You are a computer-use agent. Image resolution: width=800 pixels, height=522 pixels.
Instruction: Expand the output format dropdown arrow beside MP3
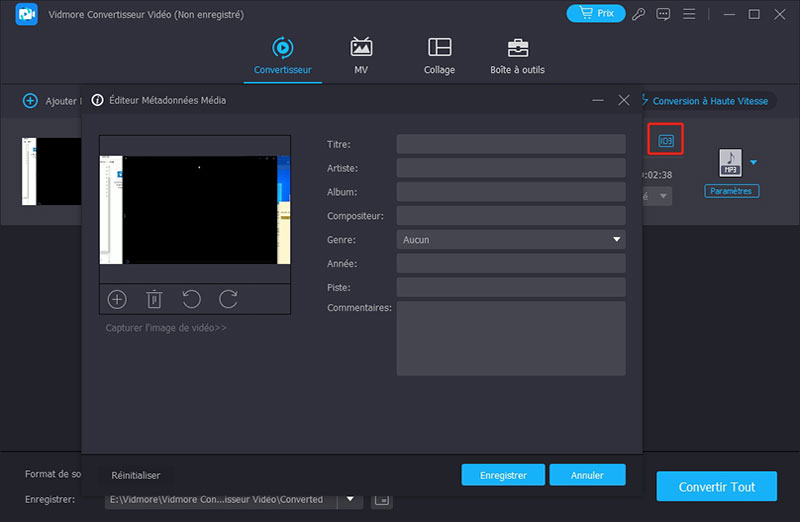point(754,162)
